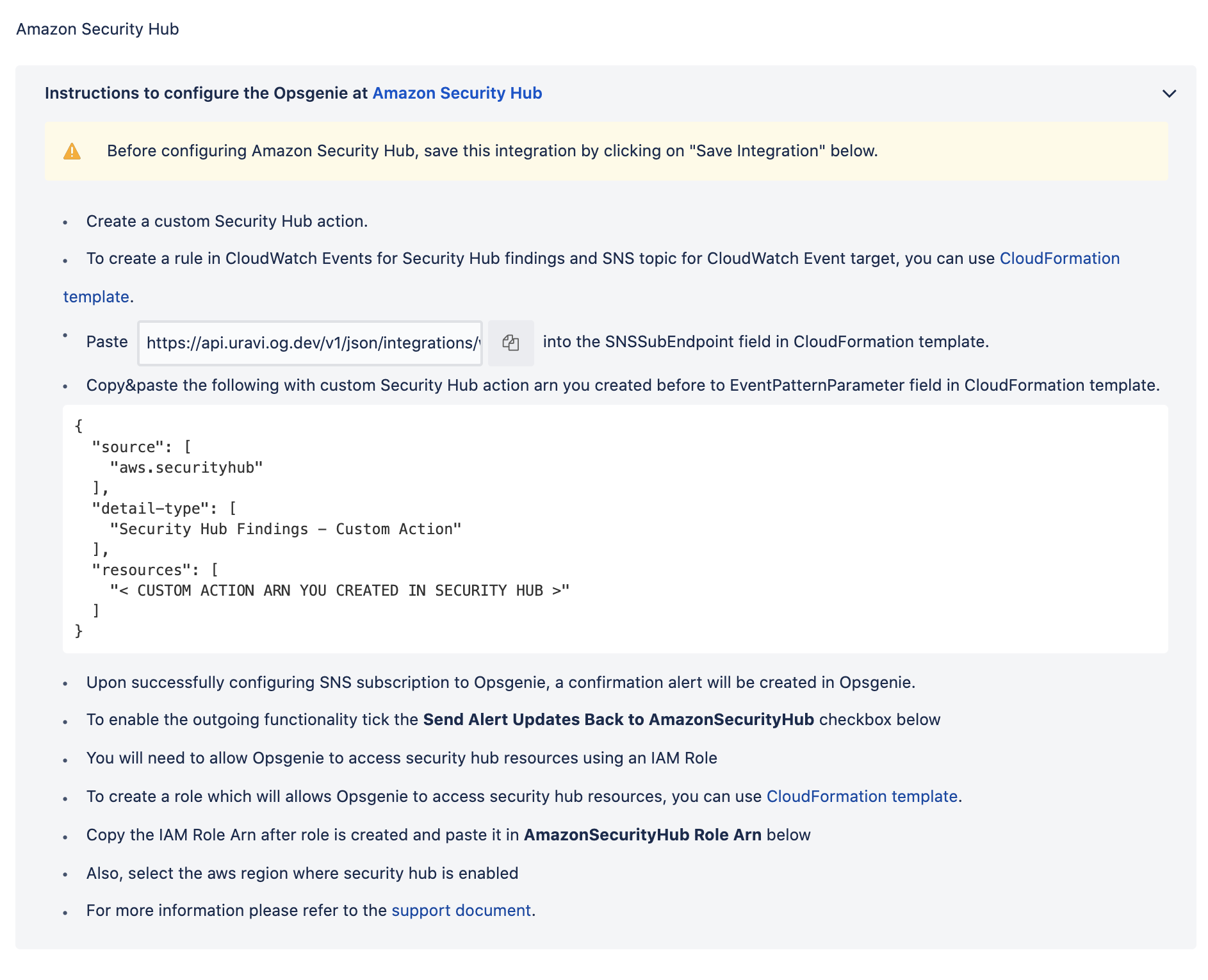Click the 'AmazonSecurityHub Role Arn' bold text
Viewport: 1208px width, 980px height.
(x=642, y=835)
